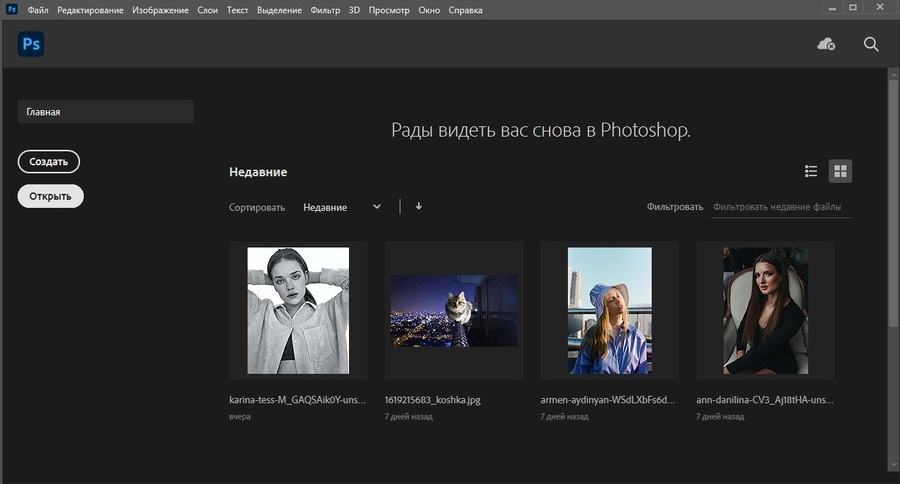Open the ann-danilina portrait thumbnail
The width and height of the screenshot is (900, 484).
pos(766,311)
